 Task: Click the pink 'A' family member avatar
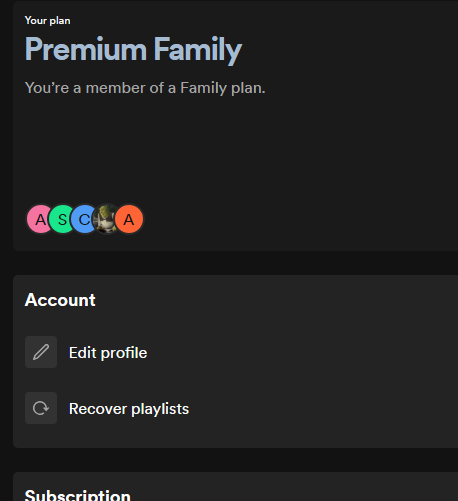pos(38,219)
